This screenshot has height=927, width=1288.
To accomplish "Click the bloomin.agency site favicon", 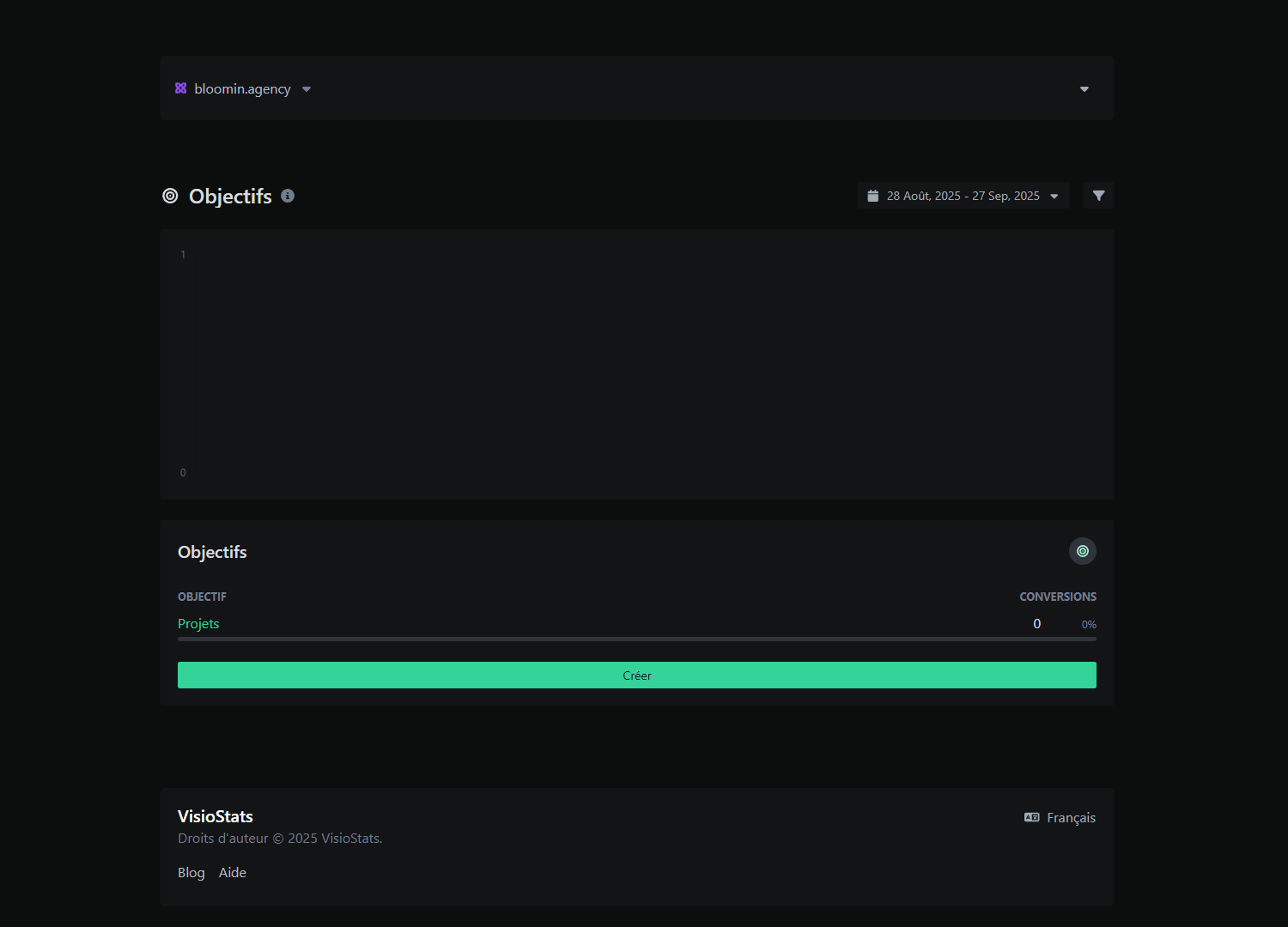I will click(x=180, y=88).
